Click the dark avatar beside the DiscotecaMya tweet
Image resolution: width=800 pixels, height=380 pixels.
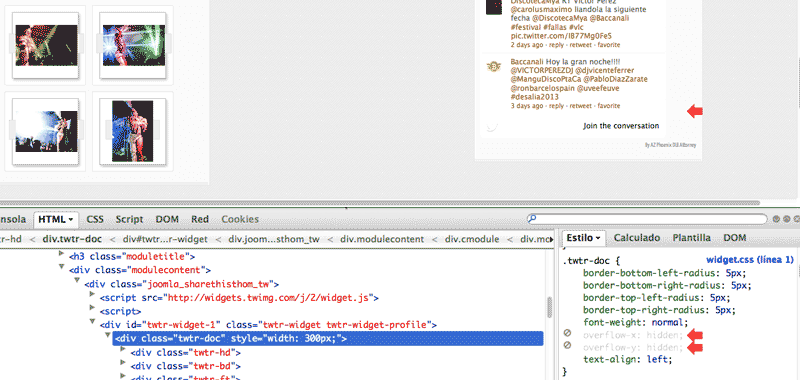493,7
